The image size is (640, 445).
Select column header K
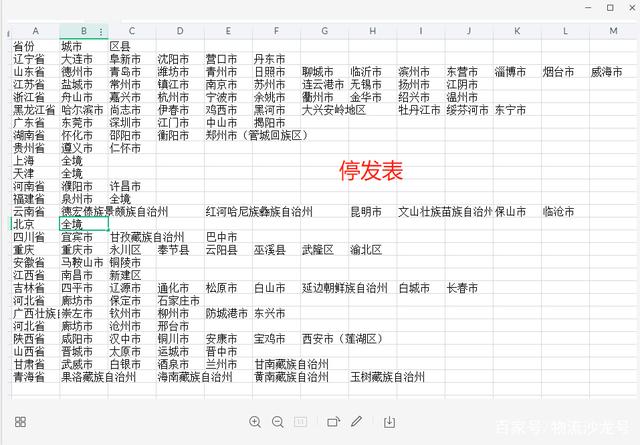click(517, 31)
